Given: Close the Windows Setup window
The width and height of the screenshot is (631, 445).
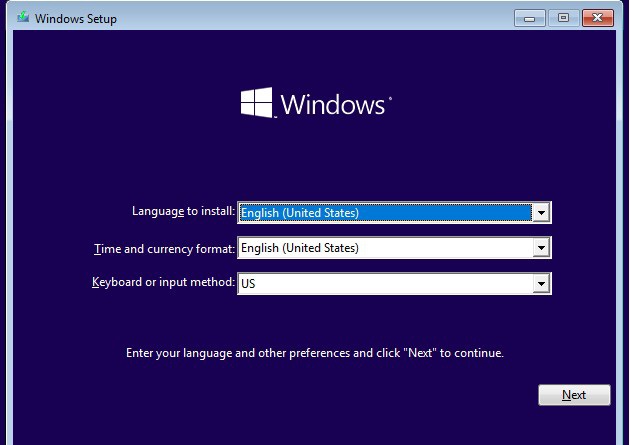Looking at the screenshot, I should tap(598, 19).
